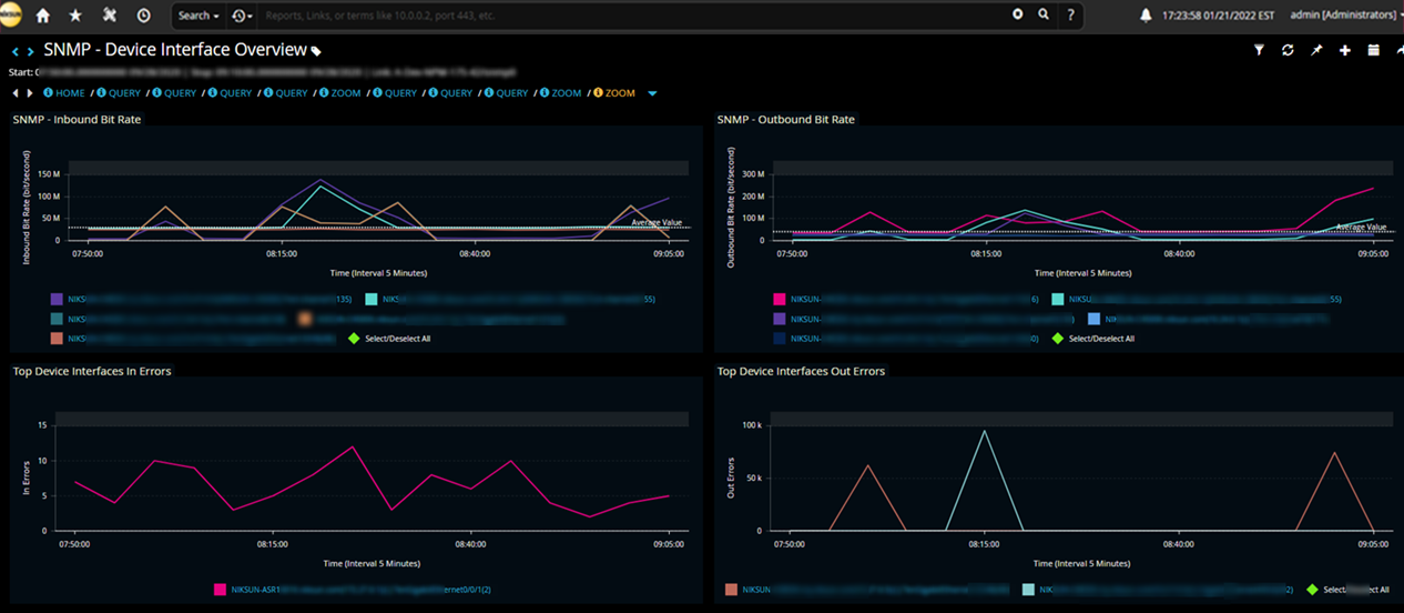This screenshot has height=613, width=1404.
Task: Click the purple swatch in Outbound Bit Rate legend
Action: (779, 319)
